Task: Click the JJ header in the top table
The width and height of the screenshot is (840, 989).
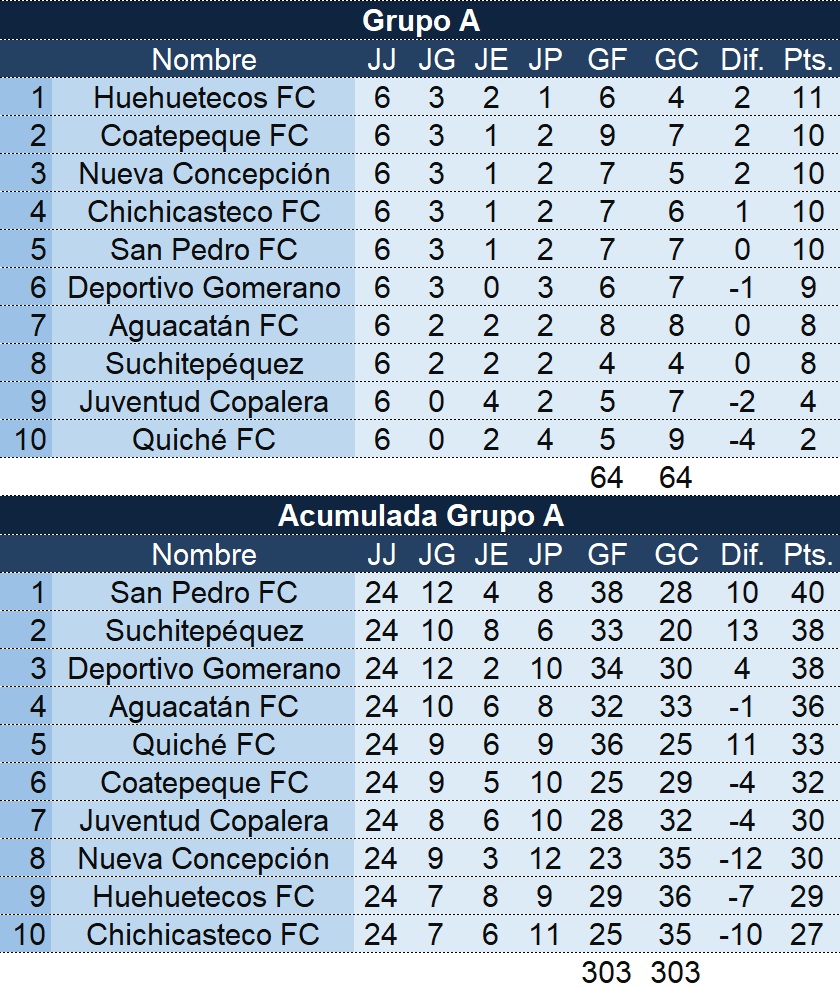Action: point(381,60)
